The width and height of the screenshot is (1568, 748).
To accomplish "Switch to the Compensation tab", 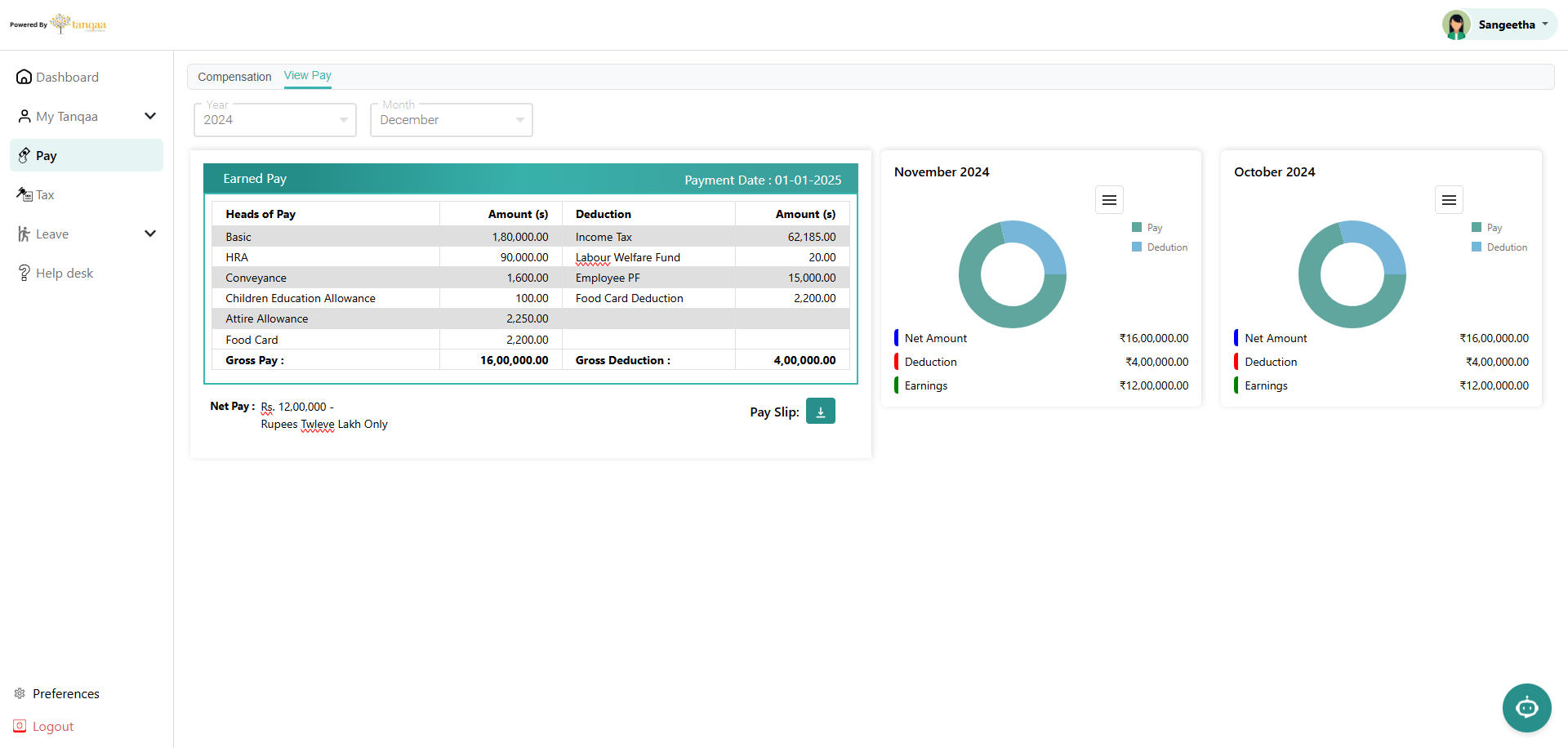I will (234, 77).
